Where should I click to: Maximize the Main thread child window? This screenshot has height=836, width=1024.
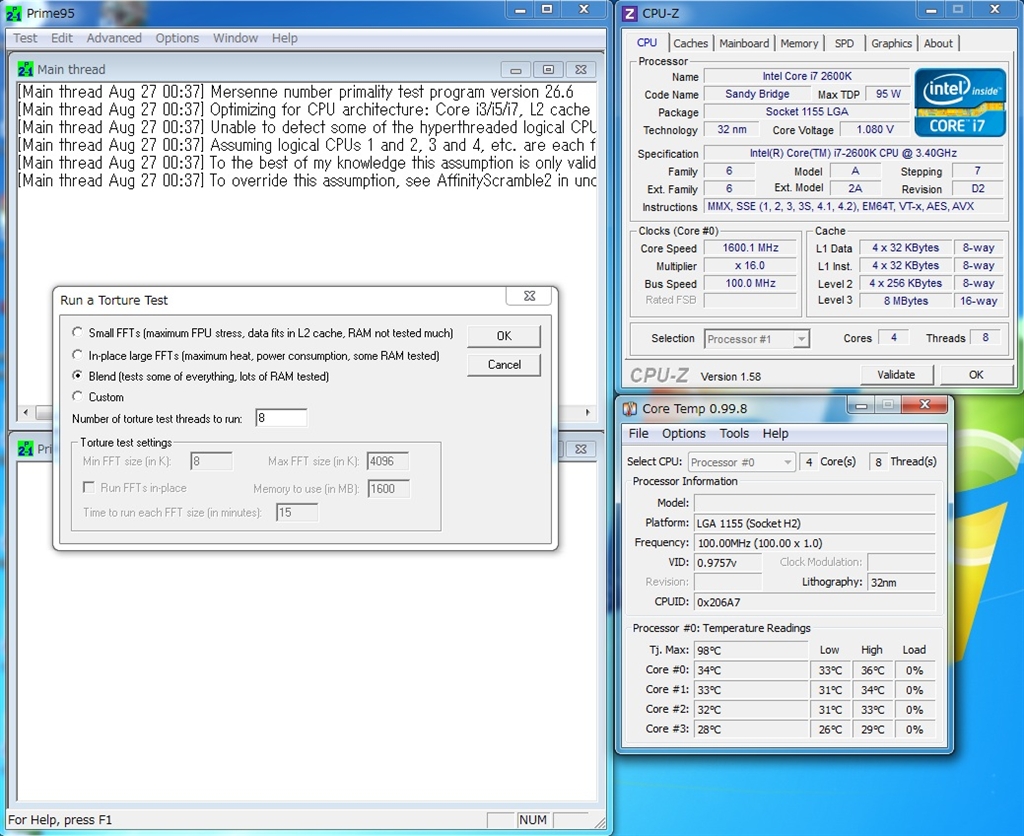[548, 69]
